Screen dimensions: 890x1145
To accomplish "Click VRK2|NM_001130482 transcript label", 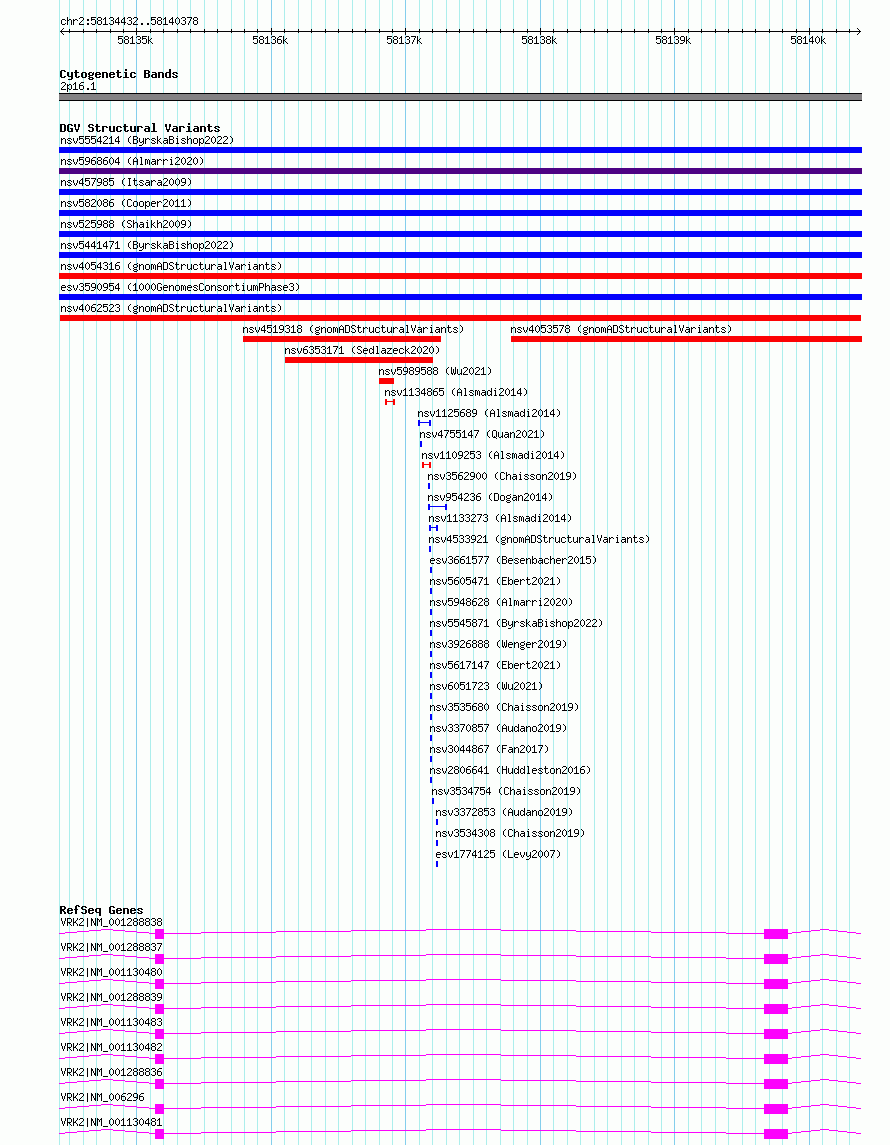I will pos(111,1048).
